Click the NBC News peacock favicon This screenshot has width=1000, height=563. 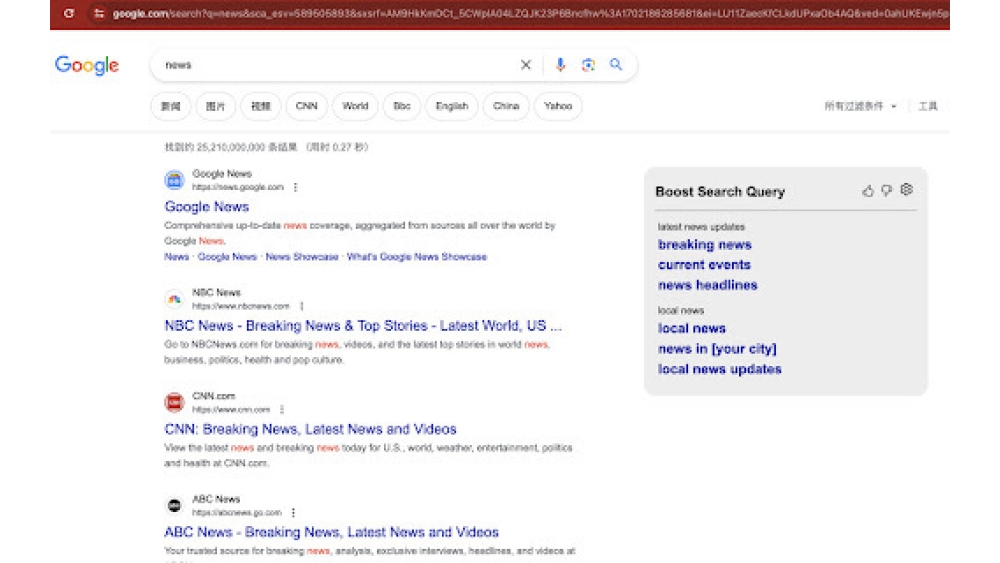point(174,299)
